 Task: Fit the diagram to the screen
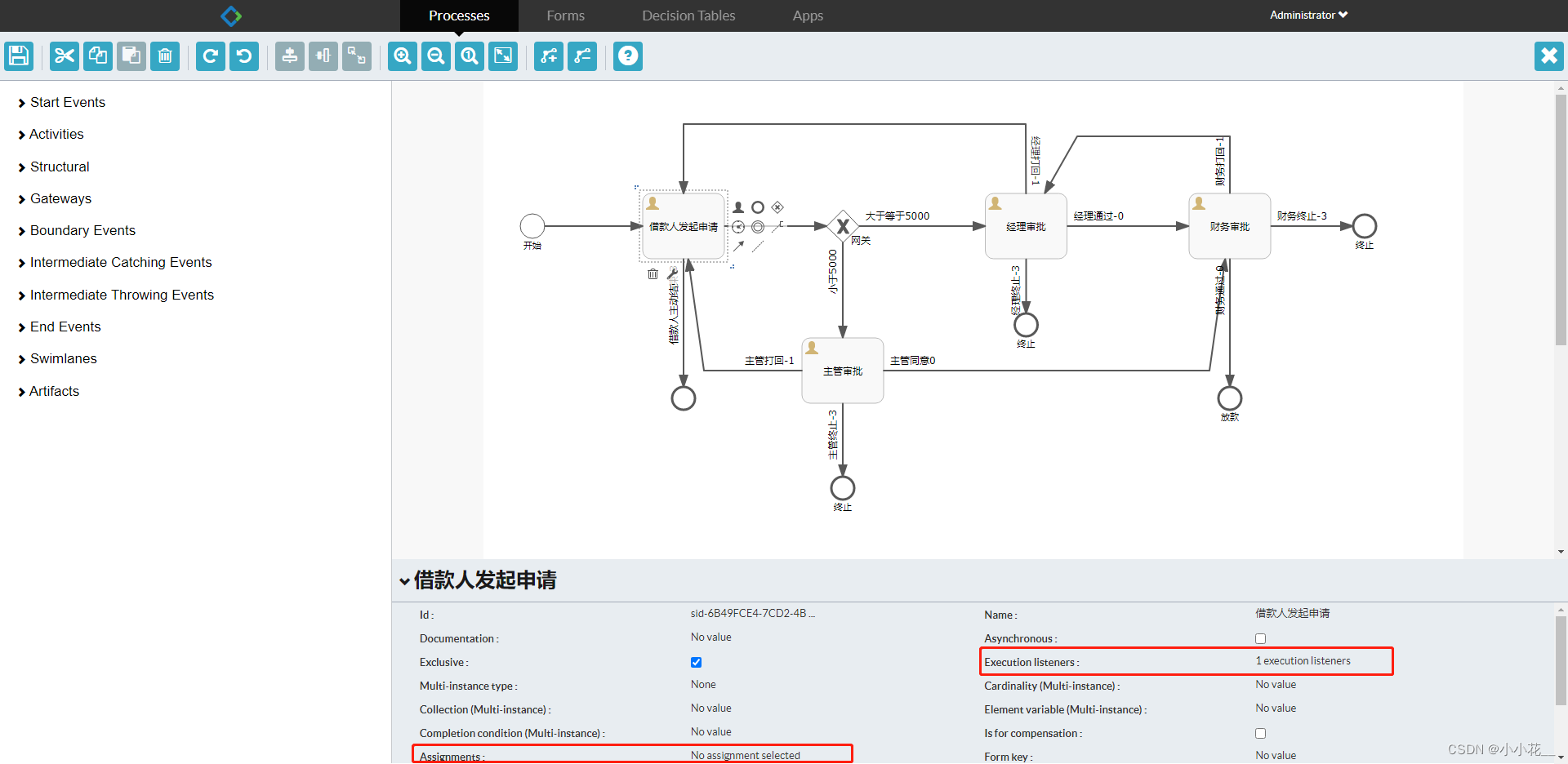coord(502,56)
